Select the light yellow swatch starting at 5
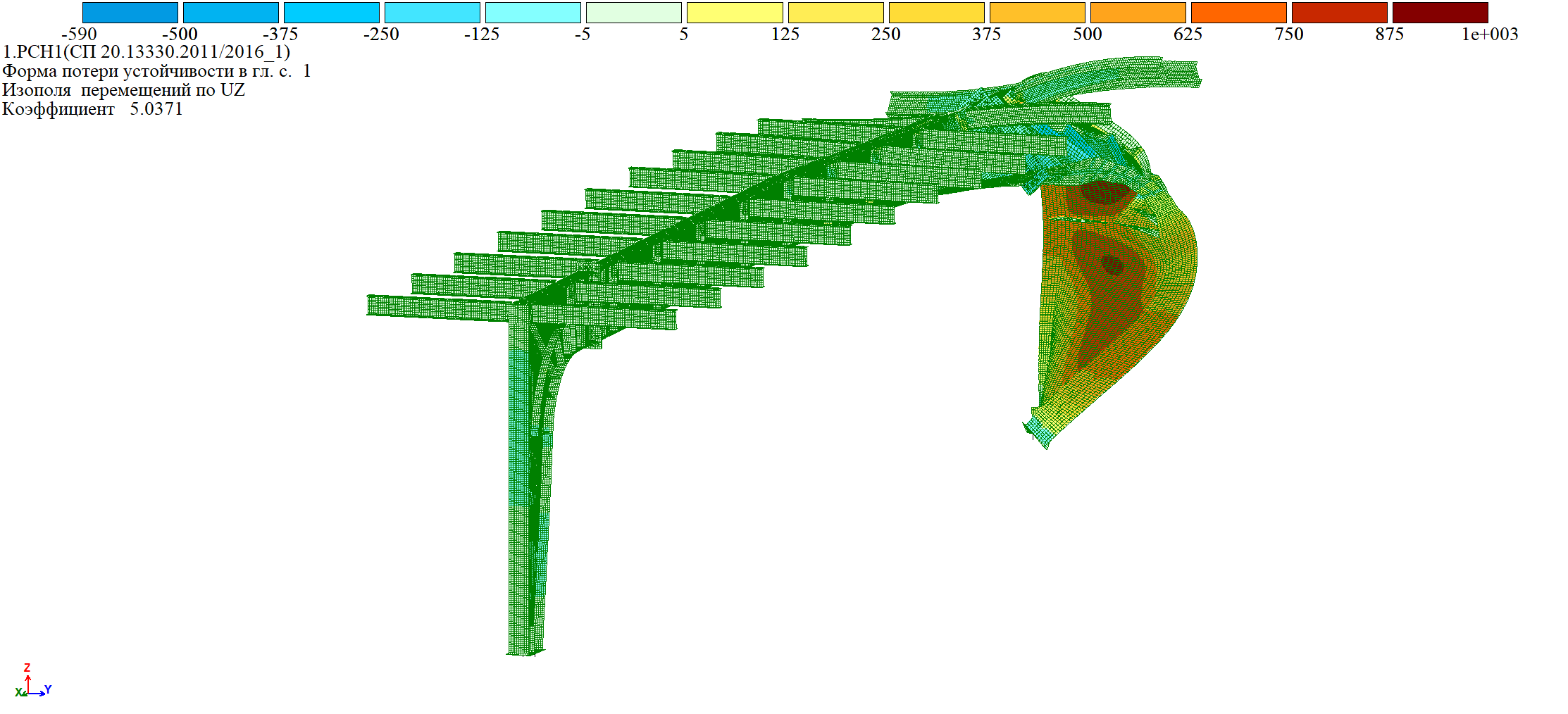Screen dimensions: 1568x714 (x=735, y=13)
